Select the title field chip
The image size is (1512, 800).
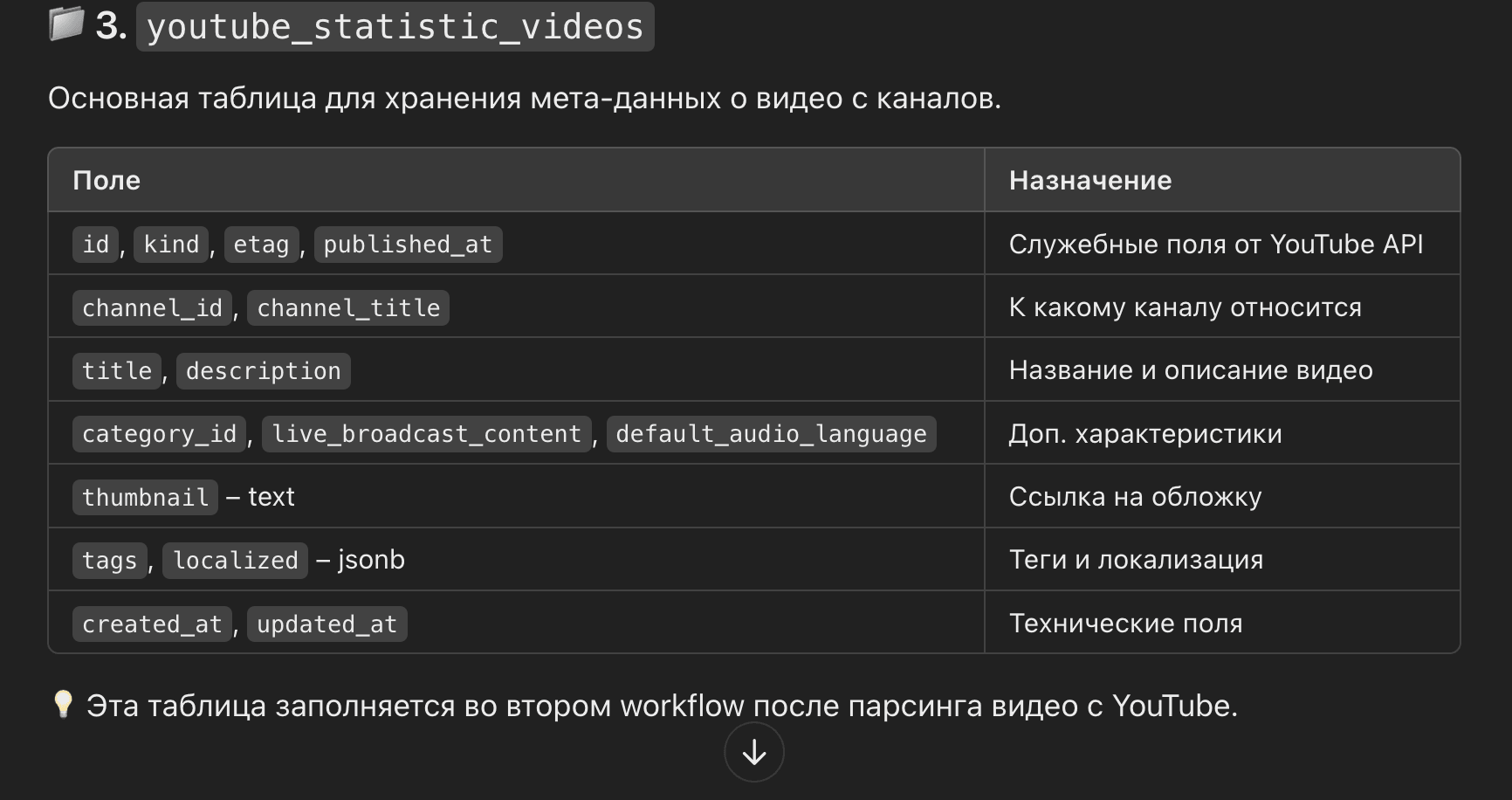tap(116, 370)
